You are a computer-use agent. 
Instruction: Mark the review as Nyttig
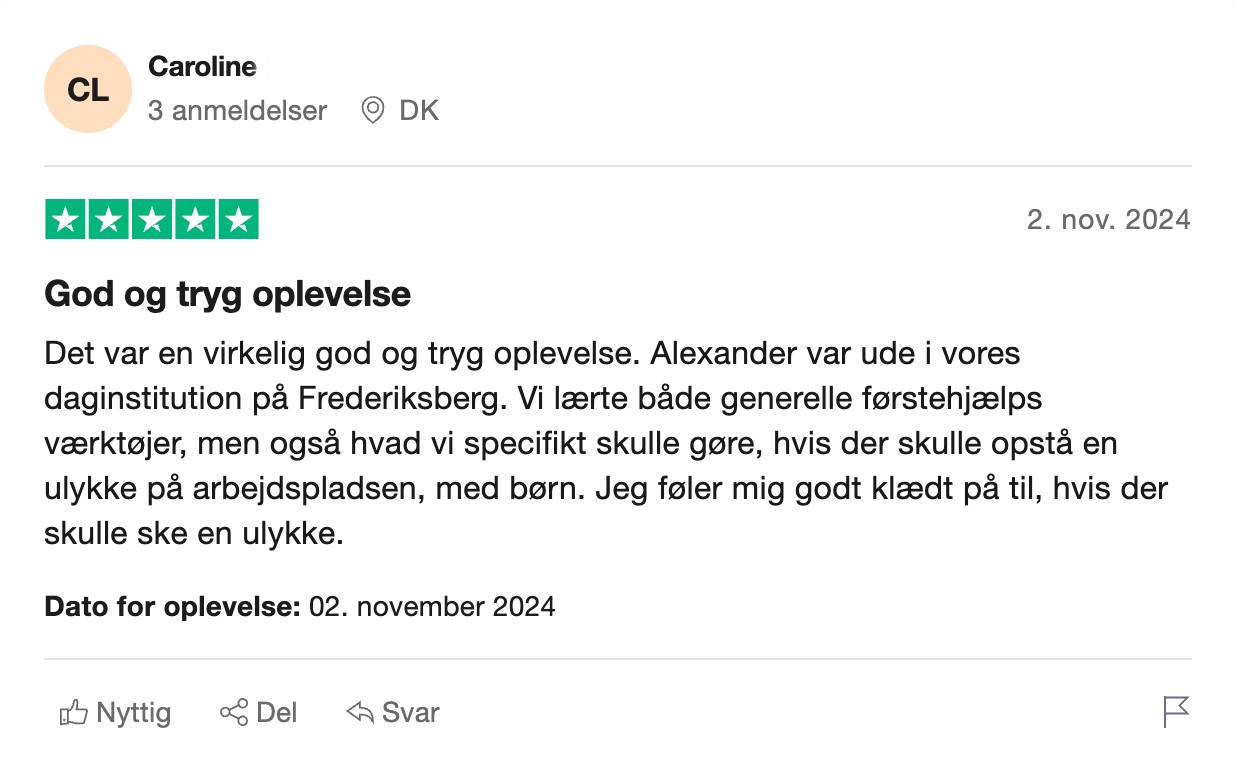point(132,713)
